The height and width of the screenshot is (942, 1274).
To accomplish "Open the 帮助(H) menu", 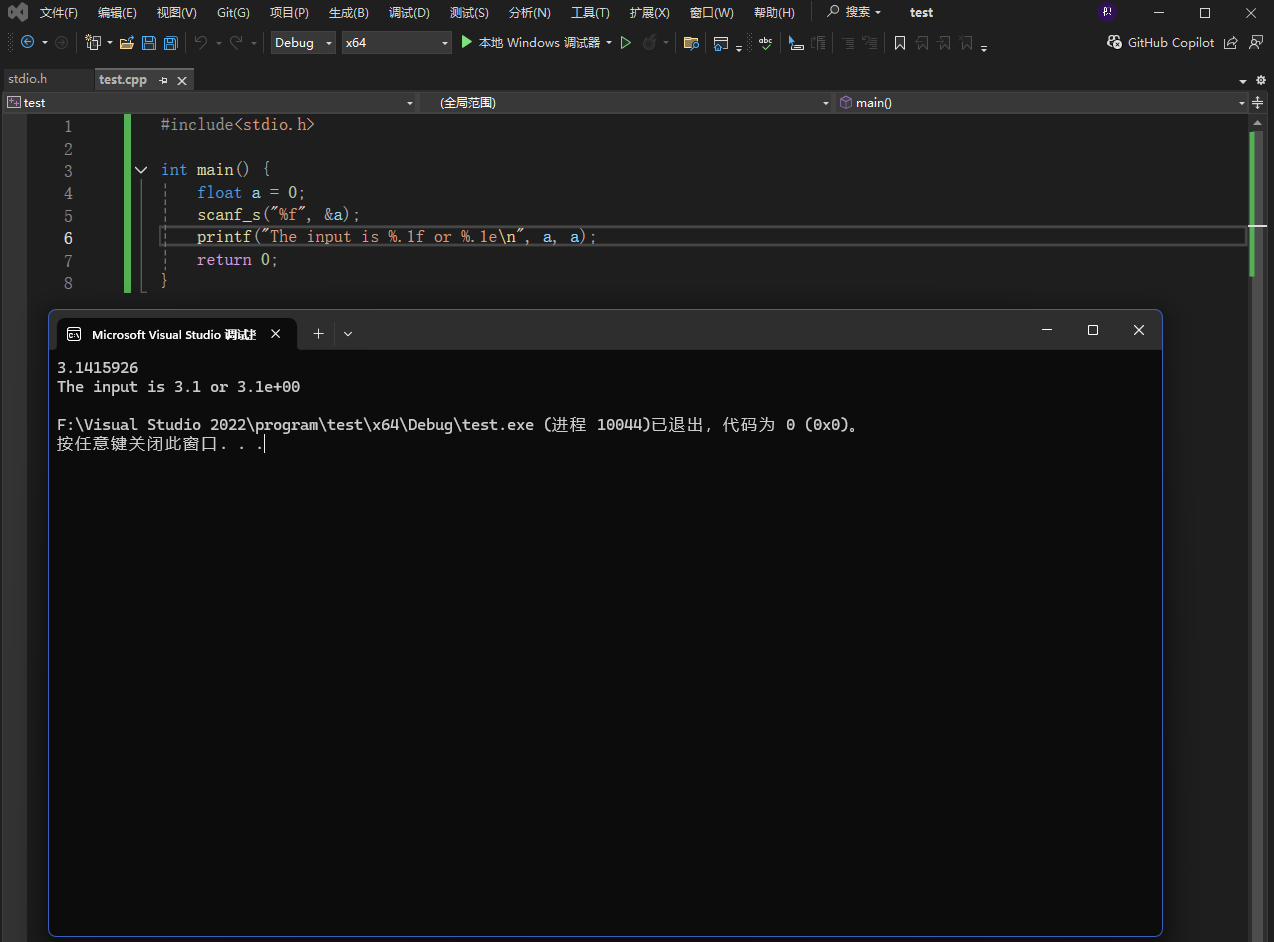I will click(774, 13).
